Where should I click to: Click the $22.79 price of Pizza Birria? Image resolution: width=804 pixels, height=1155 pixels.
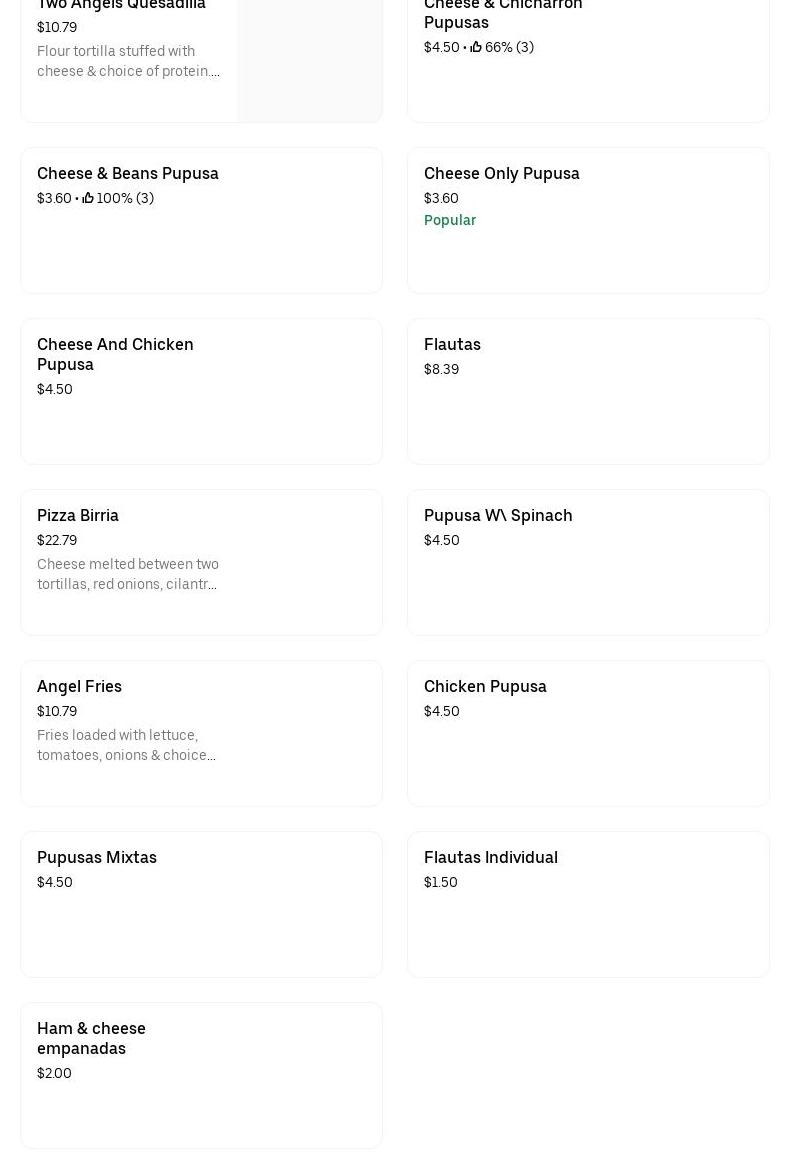(57, 540)
